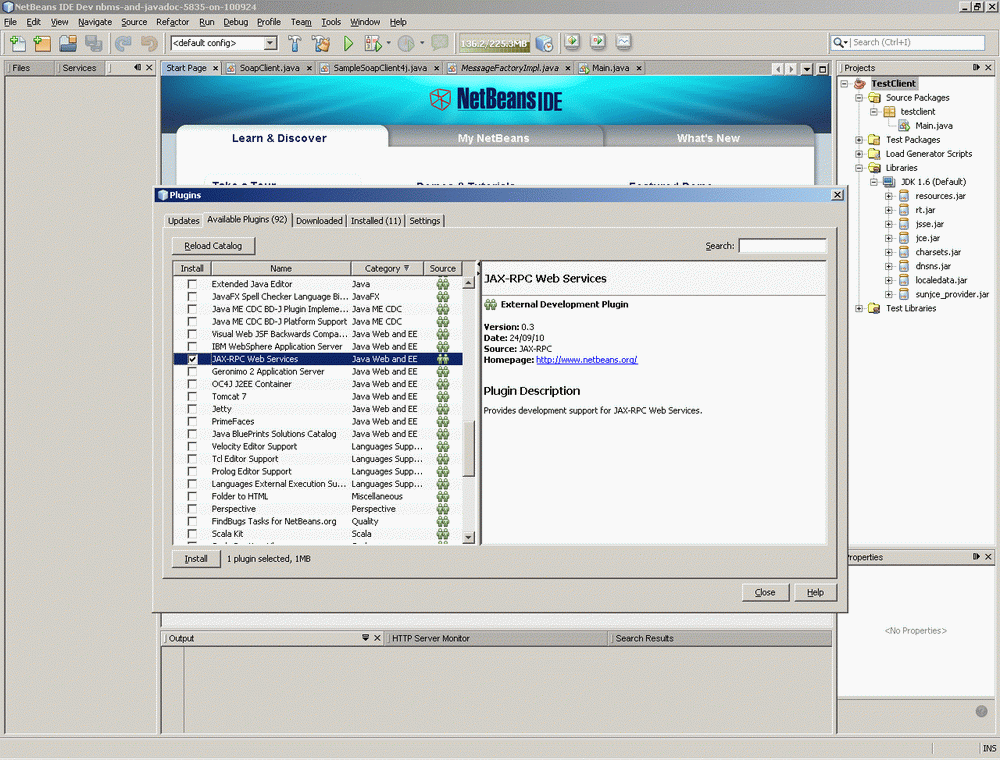Click the monitor icon with red-green play symbol

click(x=598, y=41)
